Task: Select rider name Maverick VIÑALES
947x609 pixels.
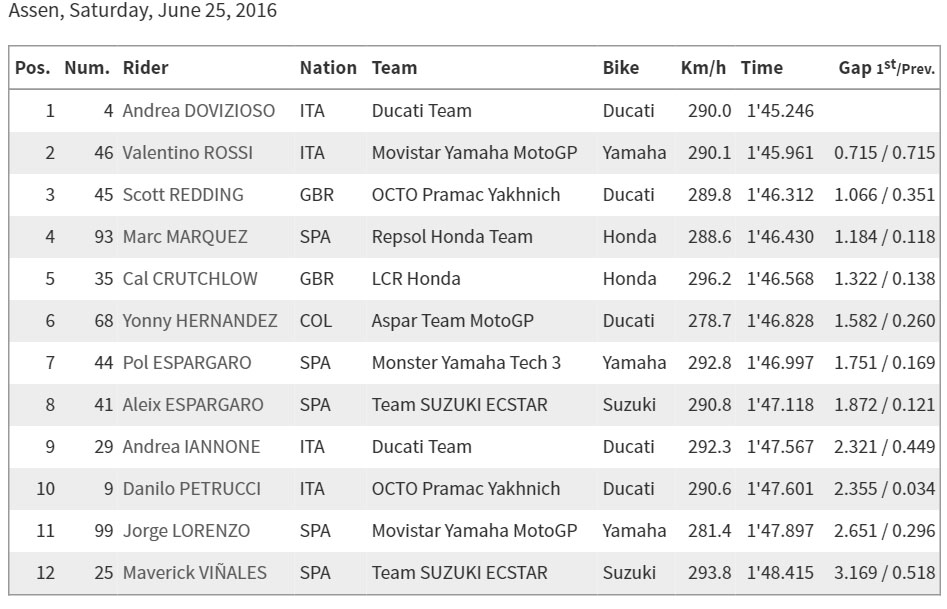Action: pos(194,573)
